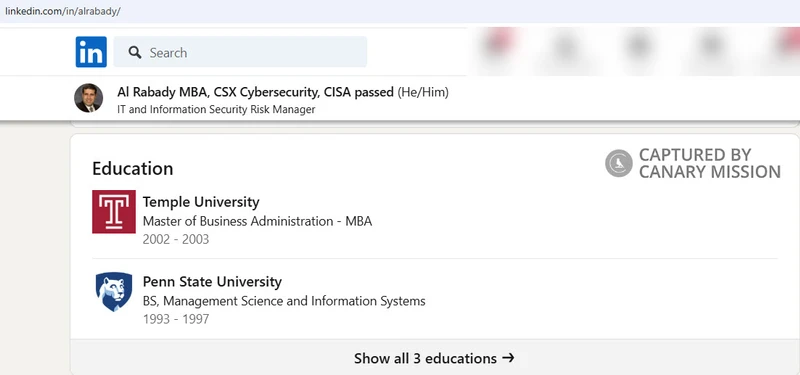Click the Captured by Canary Mission watermark text
Image resolution: width=800 pixels, height=375 pixels.
point(710,163)
